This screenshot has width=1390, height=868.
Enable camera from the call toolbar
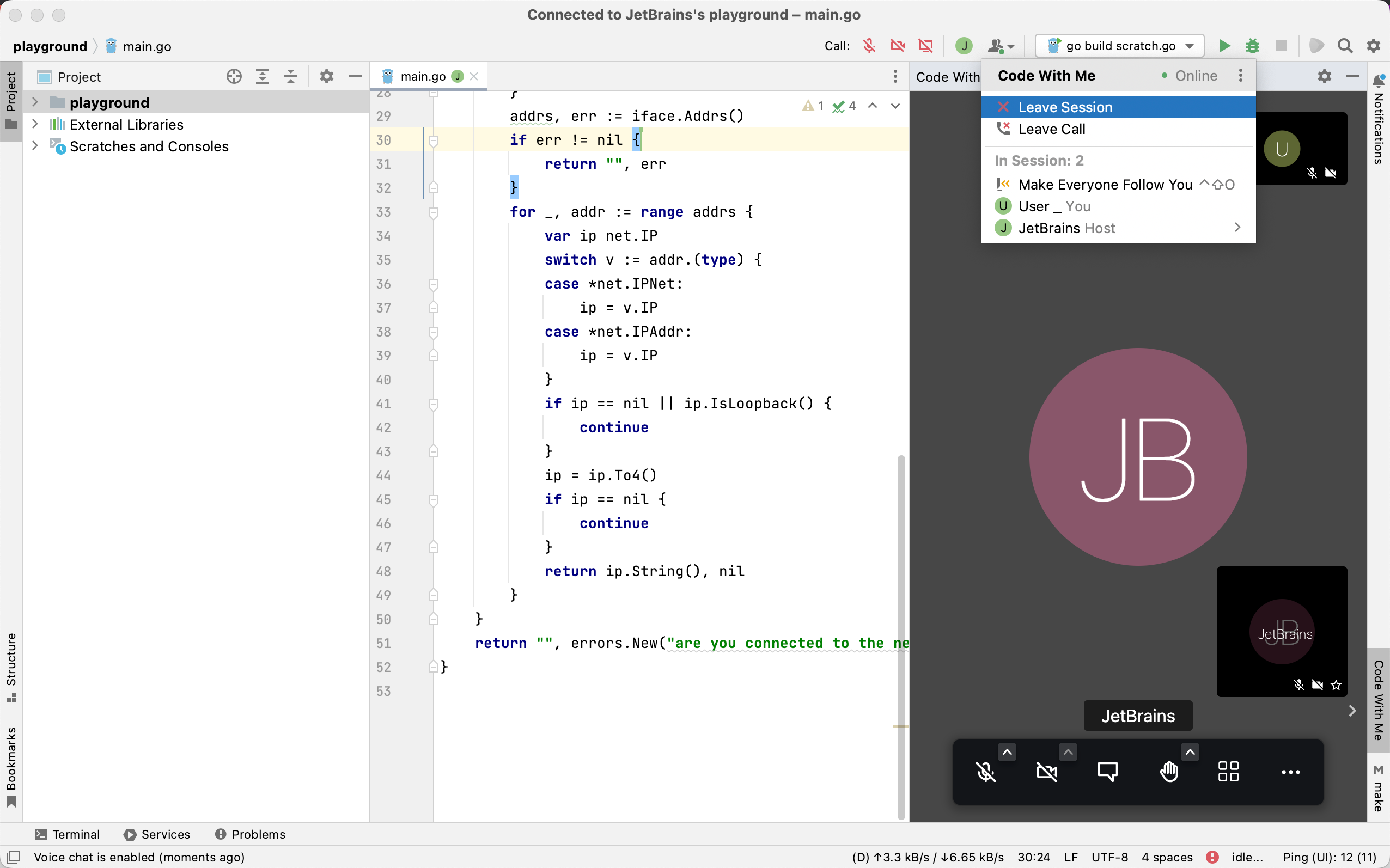tap(1047, 772)
